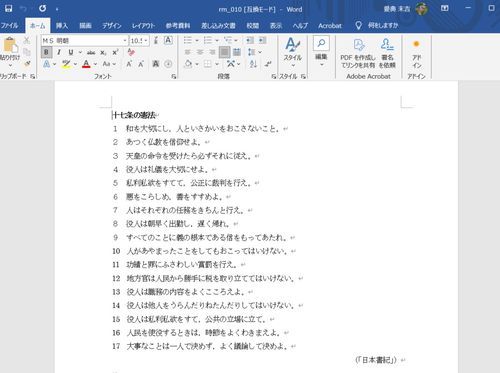This screenshot has width=500, height=373.
Task: Toggle Bold formatting
Action: [46, 52]
